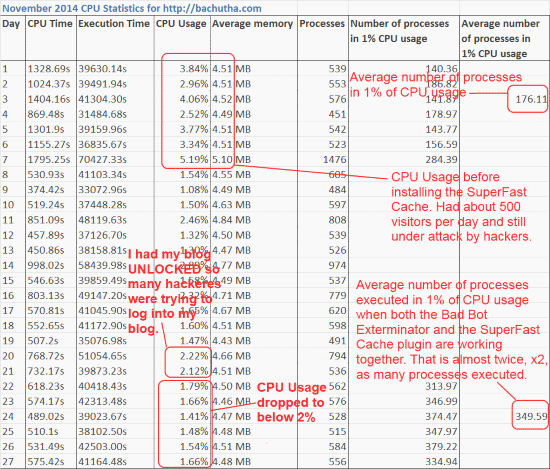Click CPU Time cell 546.63s
This screenshot has height=469, width=550.
46,281
